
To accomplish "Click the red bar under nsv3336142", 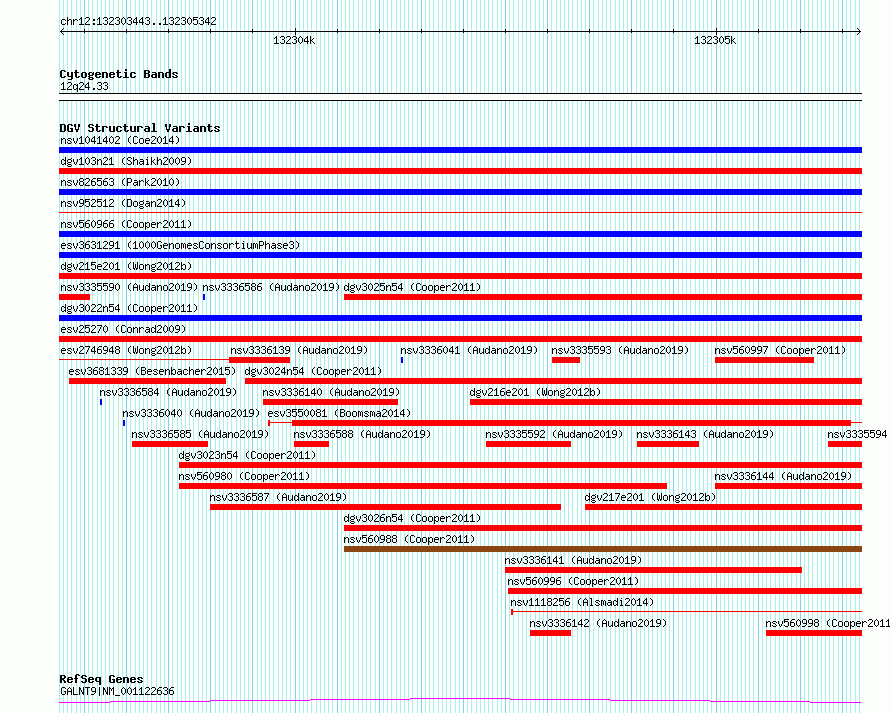I will (x=551, y=633).
